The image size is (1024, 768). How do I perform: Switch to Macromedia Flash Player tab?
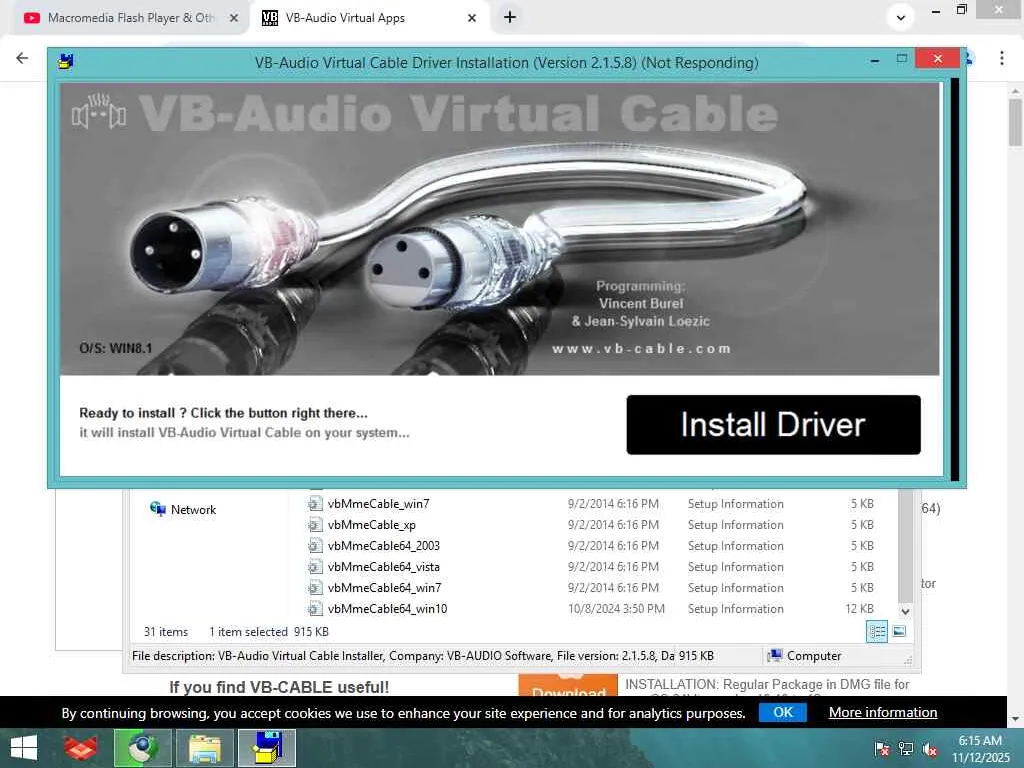coord(131,18)
